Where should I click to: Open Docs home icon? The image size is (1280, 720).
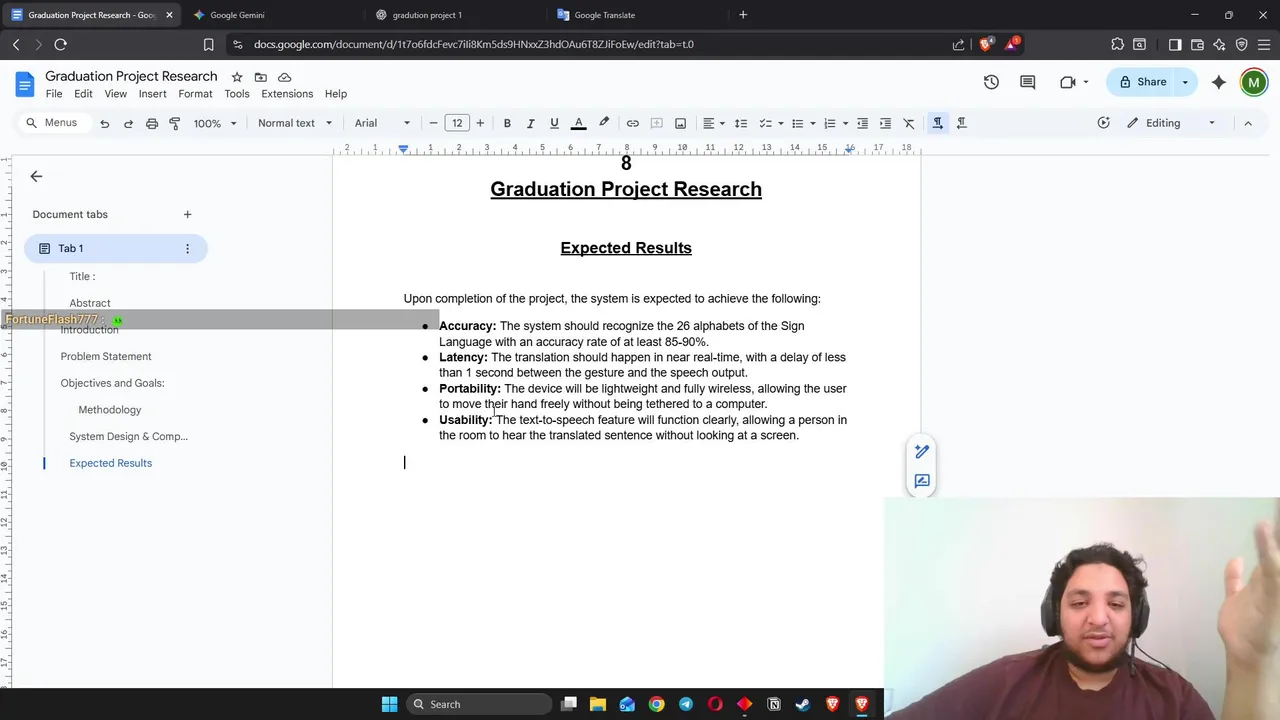point(25,84)
